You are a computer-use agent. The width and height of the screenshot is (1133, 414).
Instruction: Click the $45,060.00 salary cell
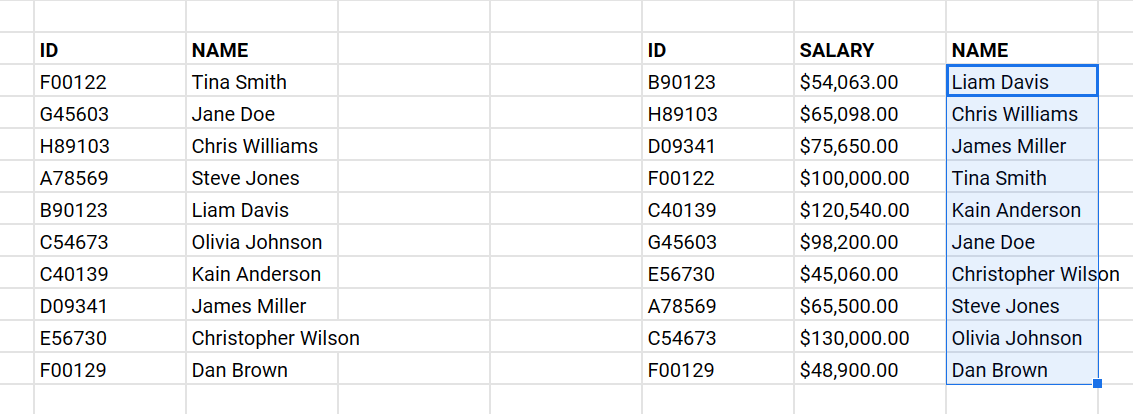849,274
